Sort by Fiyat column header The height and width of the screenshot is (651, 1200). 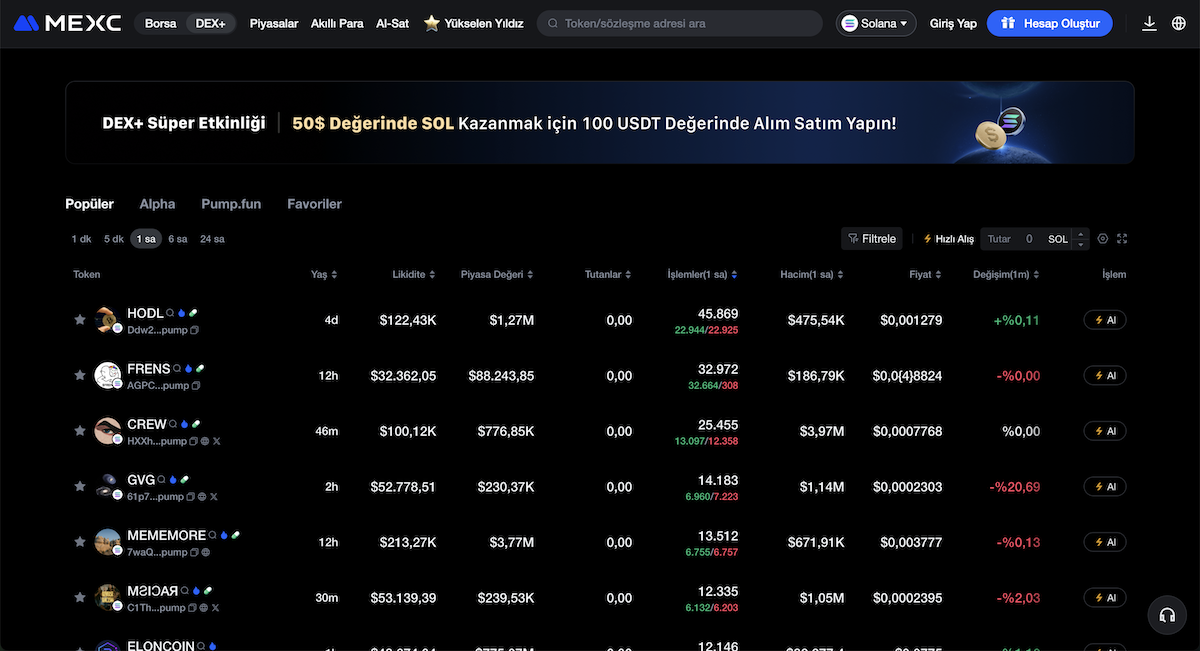point(925,274)
